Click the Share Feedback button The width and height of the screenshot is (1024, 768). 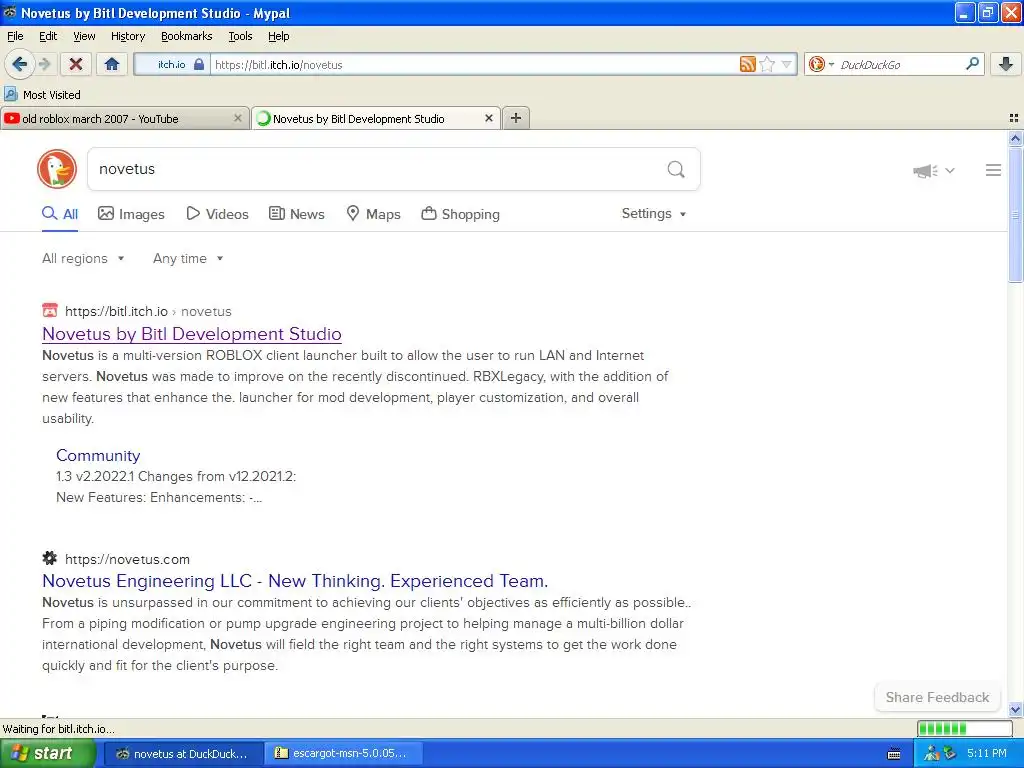coord(937,697)
